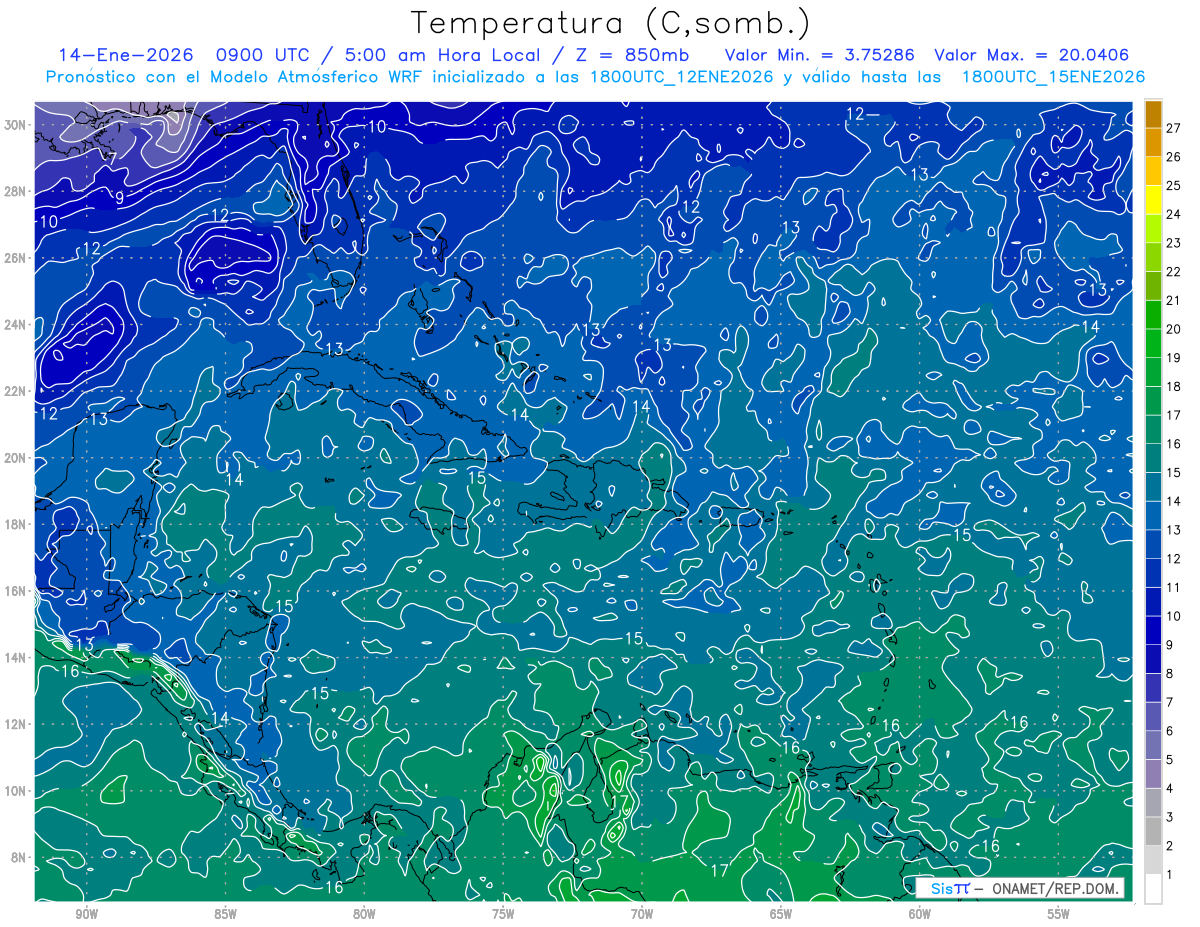
Task: Click the 20N latitude axis label
Action: (17, 457)
